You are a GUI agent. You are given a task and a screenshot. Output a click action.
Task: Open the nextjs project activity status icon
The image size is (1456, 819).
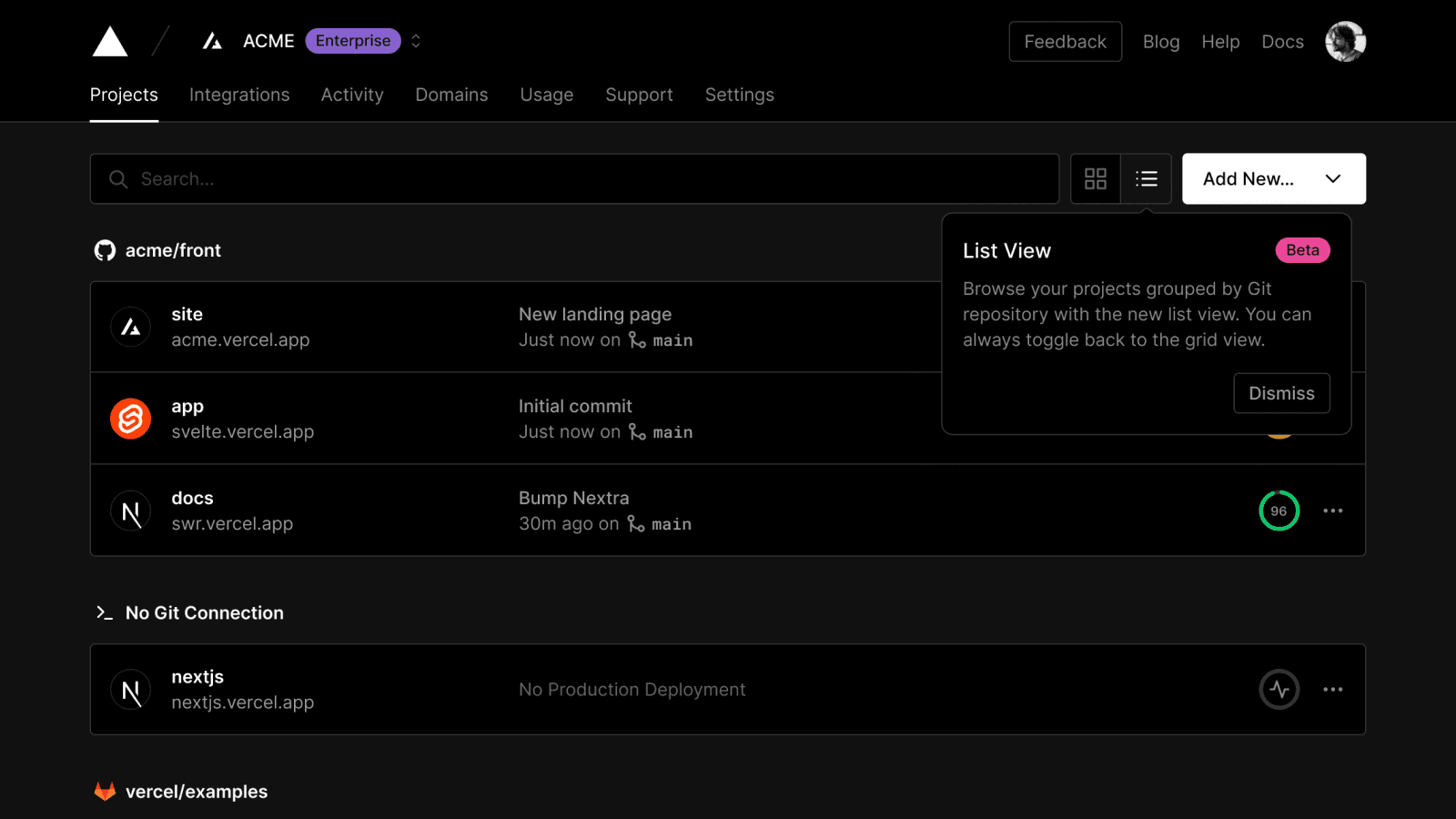(x=1279, y=690)
